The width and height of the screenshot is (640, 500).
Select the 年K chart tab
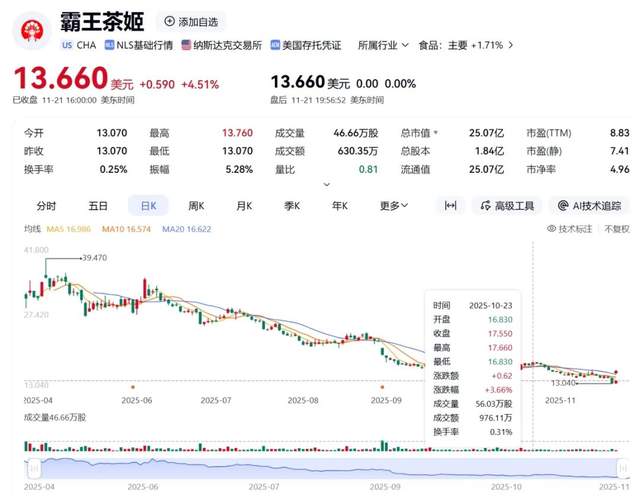click(340, 206)
